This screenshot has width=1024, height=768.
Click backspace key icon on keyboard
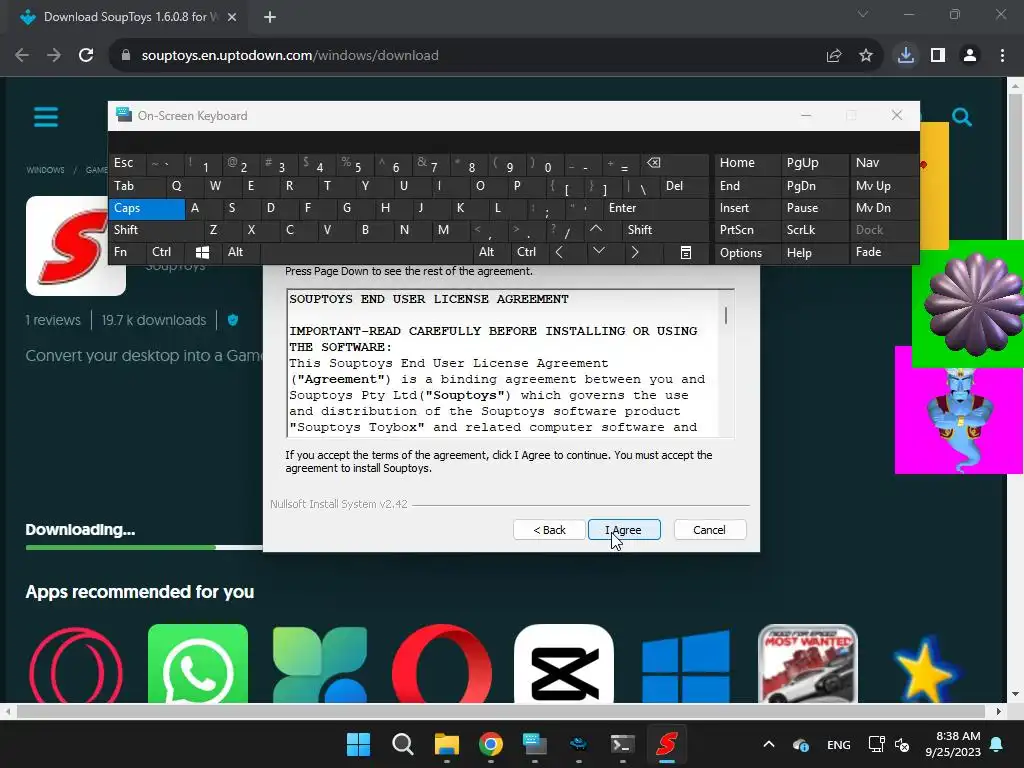(675, 163)
